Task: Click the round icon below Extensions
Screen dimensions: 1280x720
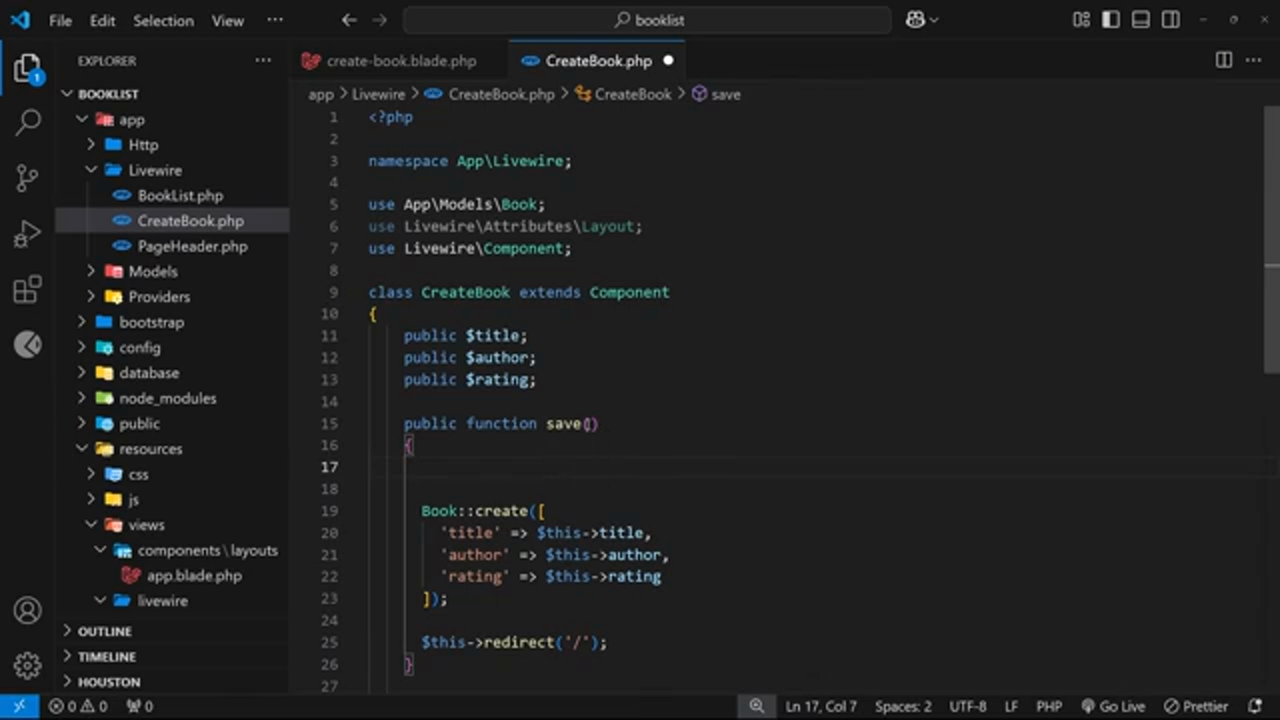Action: pos(27,345)
